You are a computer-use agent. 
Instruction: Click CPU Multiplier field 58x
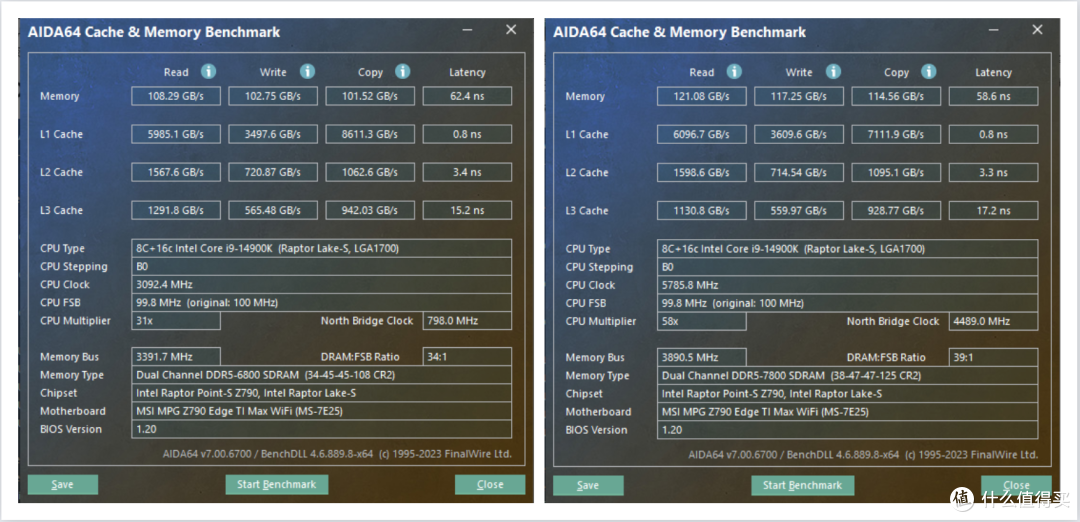click(701, 322)
